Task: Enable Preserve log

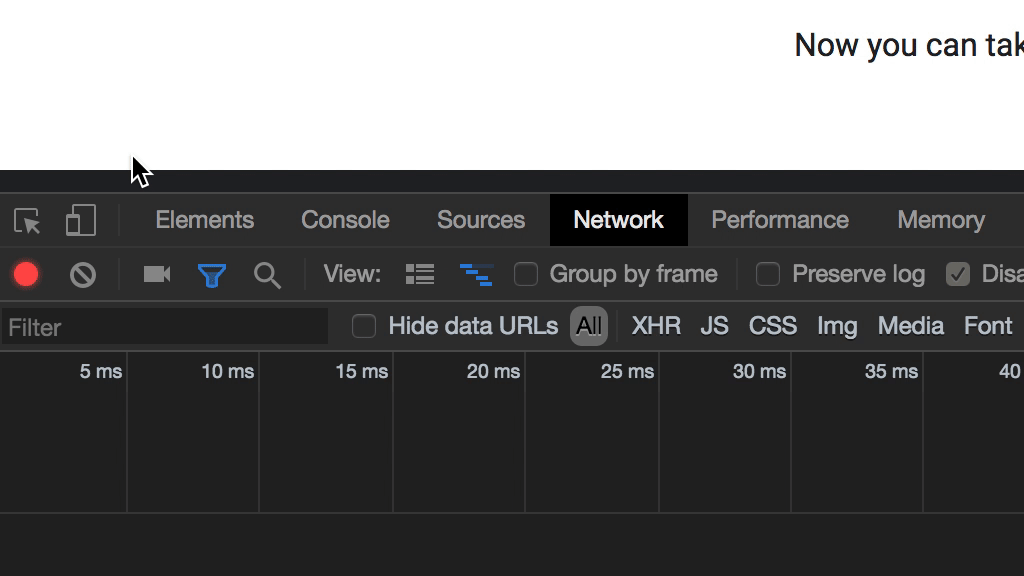Action: coord(768,273)
